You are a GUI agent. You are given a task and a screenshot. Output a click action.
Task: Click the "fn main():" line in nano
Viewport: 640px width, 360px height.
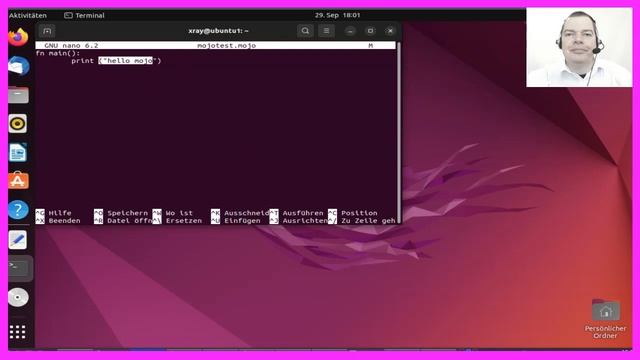pyautogui.click(x=58, y=53)
